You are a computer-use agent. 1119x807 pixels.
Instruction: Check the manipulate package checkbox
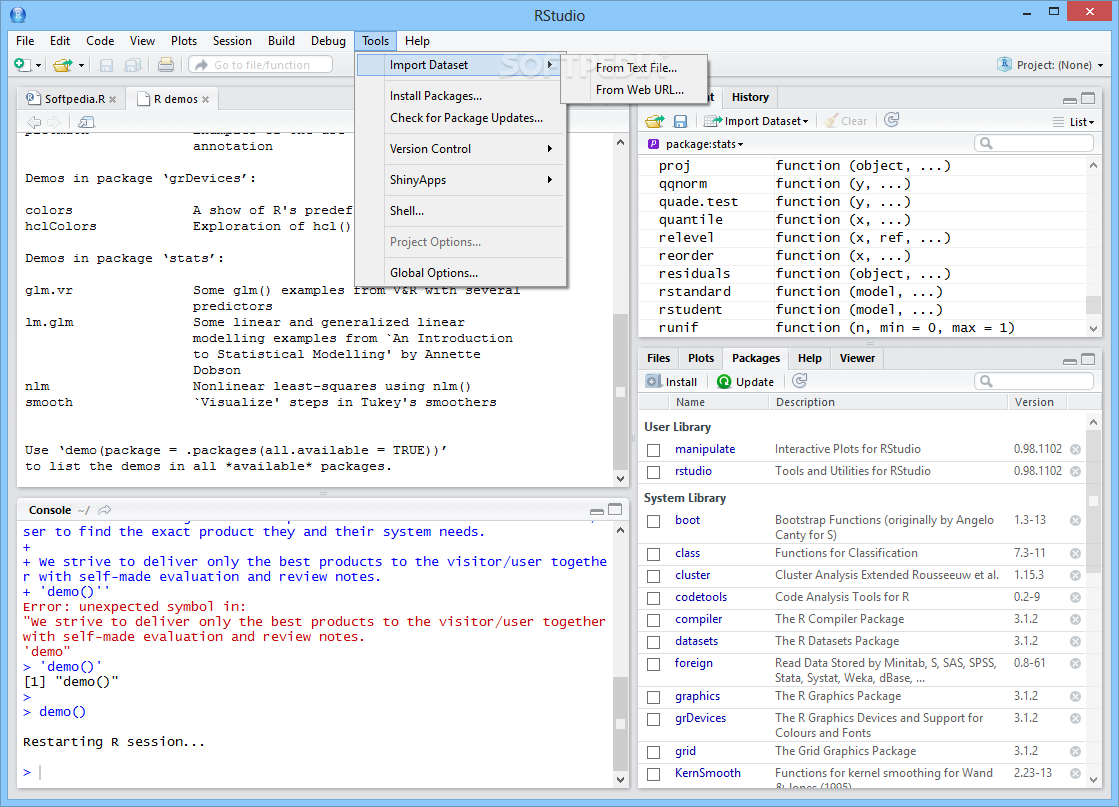654,450
